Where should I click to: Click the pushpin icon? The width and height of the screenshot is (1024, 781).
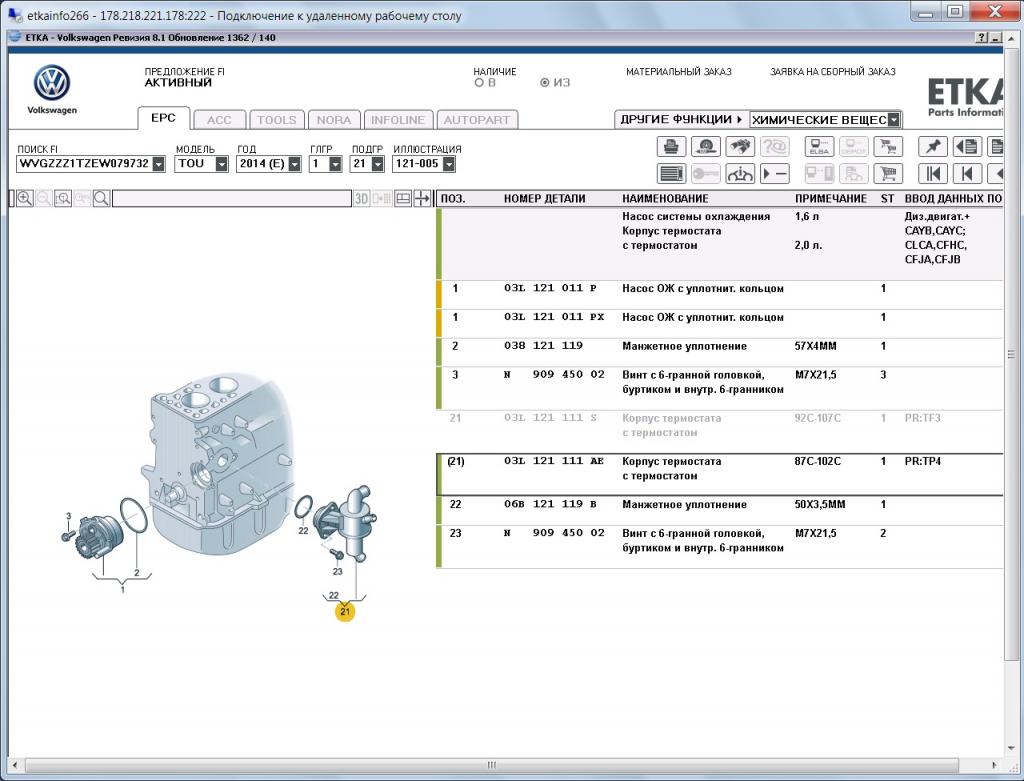(x=933, y=146)
